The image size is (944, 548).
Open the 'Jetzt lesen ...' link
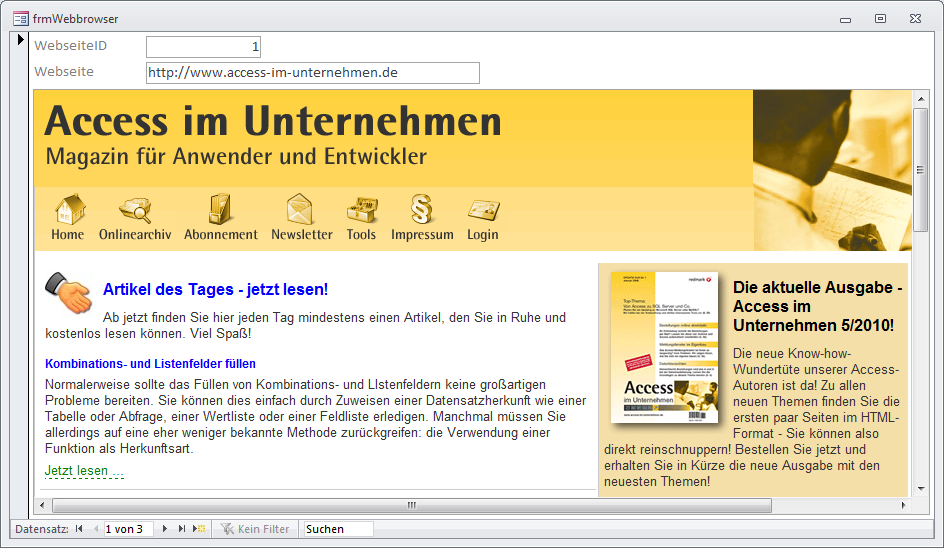point(84,471)
